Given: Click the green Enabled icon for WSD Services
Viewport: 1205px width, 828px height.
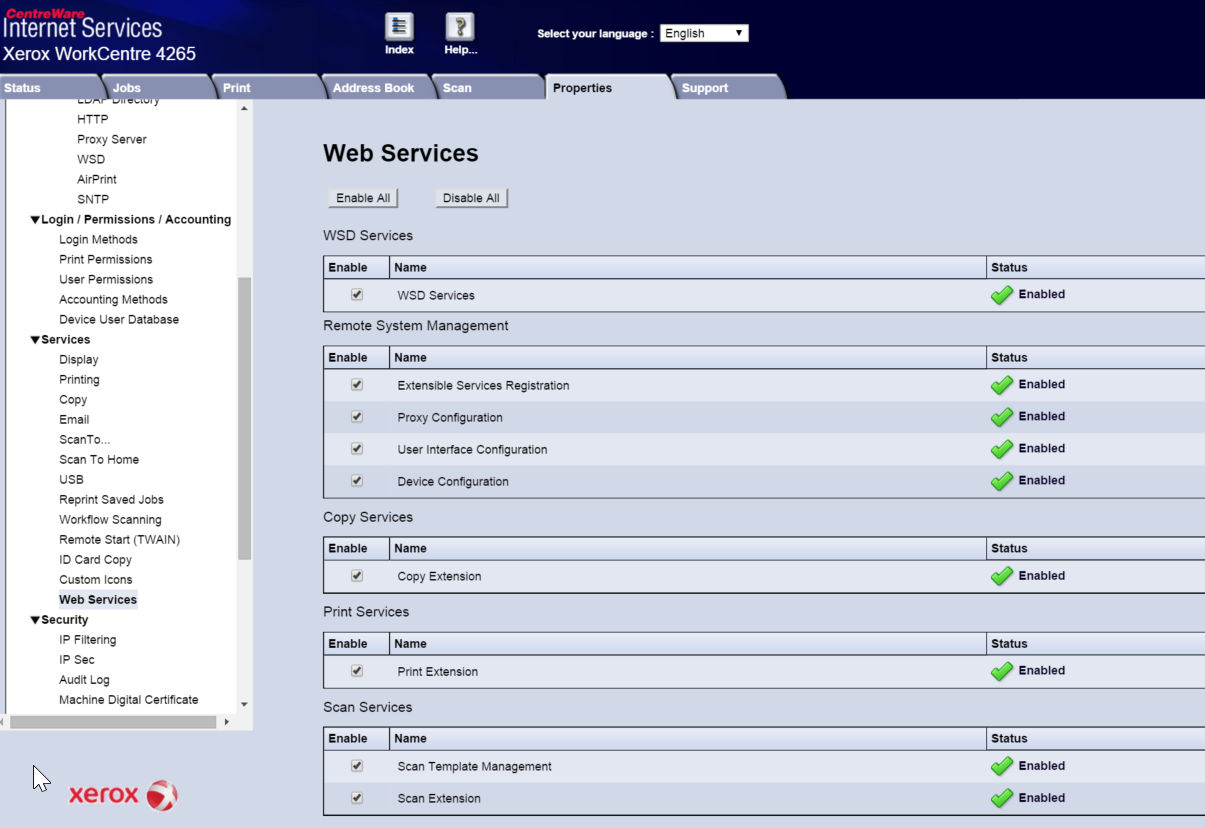Looking at the screenshot, I should click(x=1001, y=294).
